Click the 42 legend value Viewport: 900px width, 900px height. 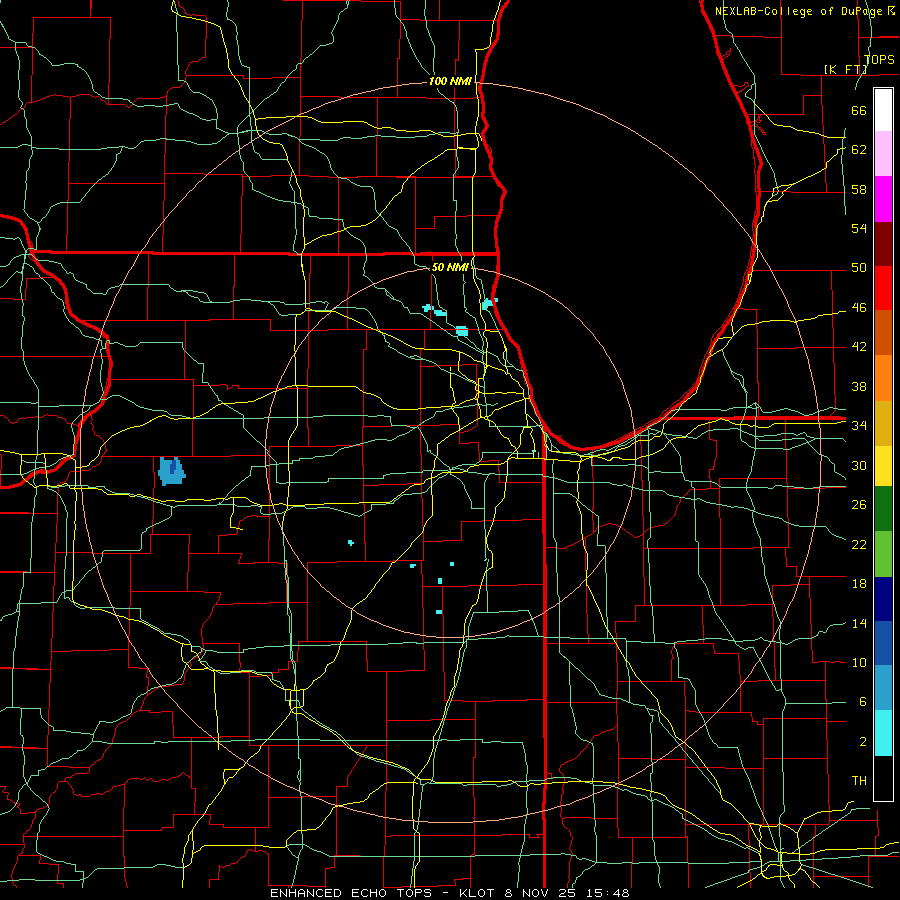[859, 347]
